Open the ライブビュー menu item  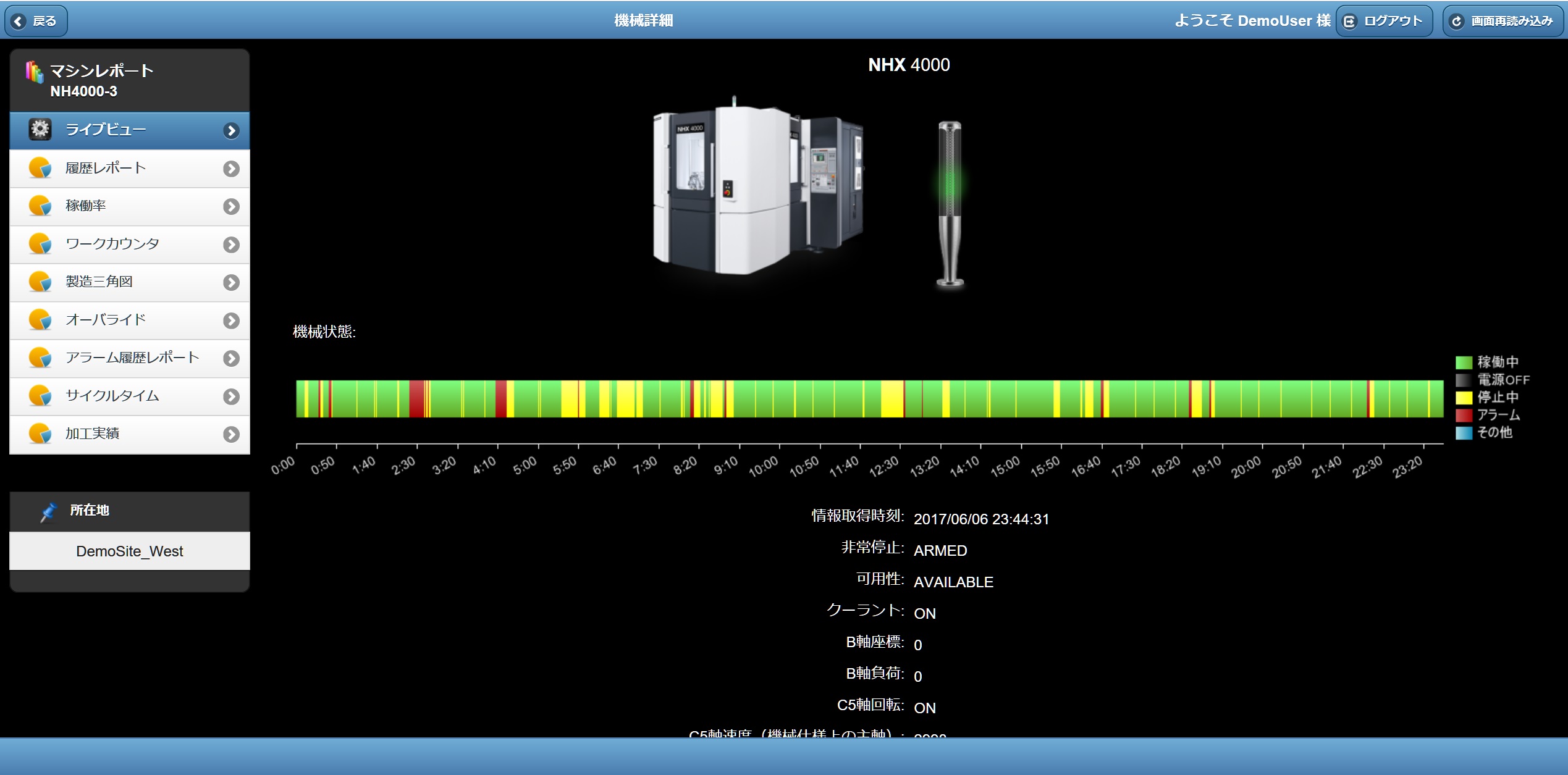click(130, 130)
